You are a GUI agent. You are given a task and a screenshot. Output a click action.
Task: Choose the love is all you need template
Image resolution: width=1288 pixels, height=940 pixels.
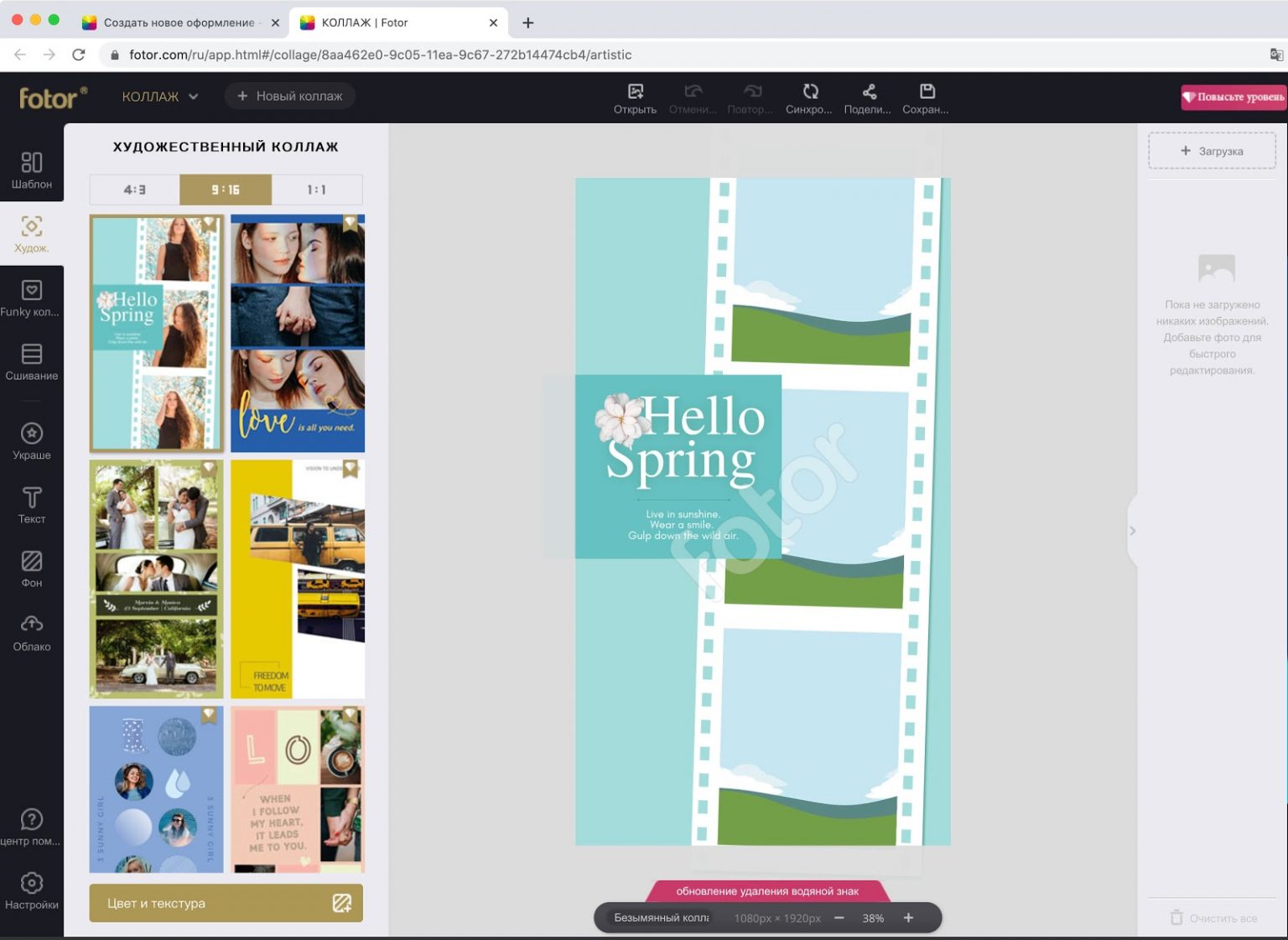(x=298, y=333)
